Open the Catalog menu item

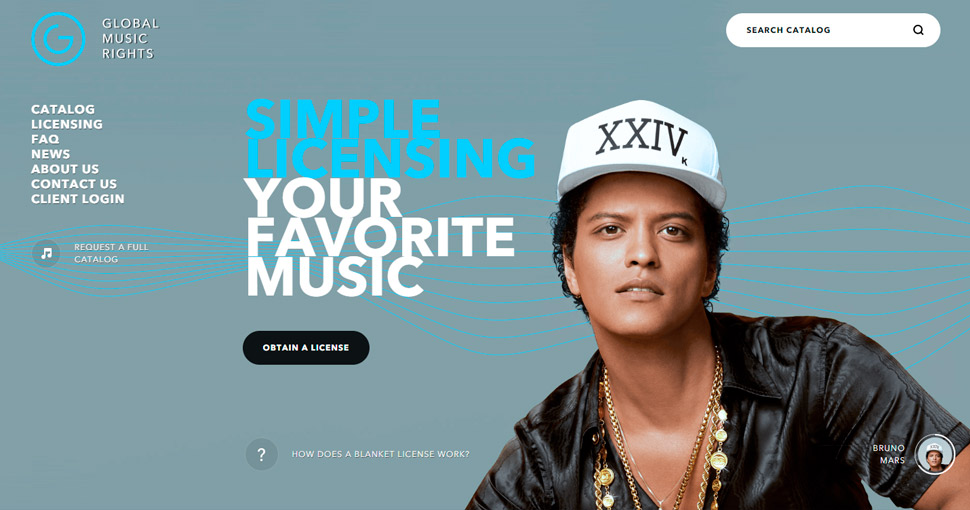coord(63,109)
